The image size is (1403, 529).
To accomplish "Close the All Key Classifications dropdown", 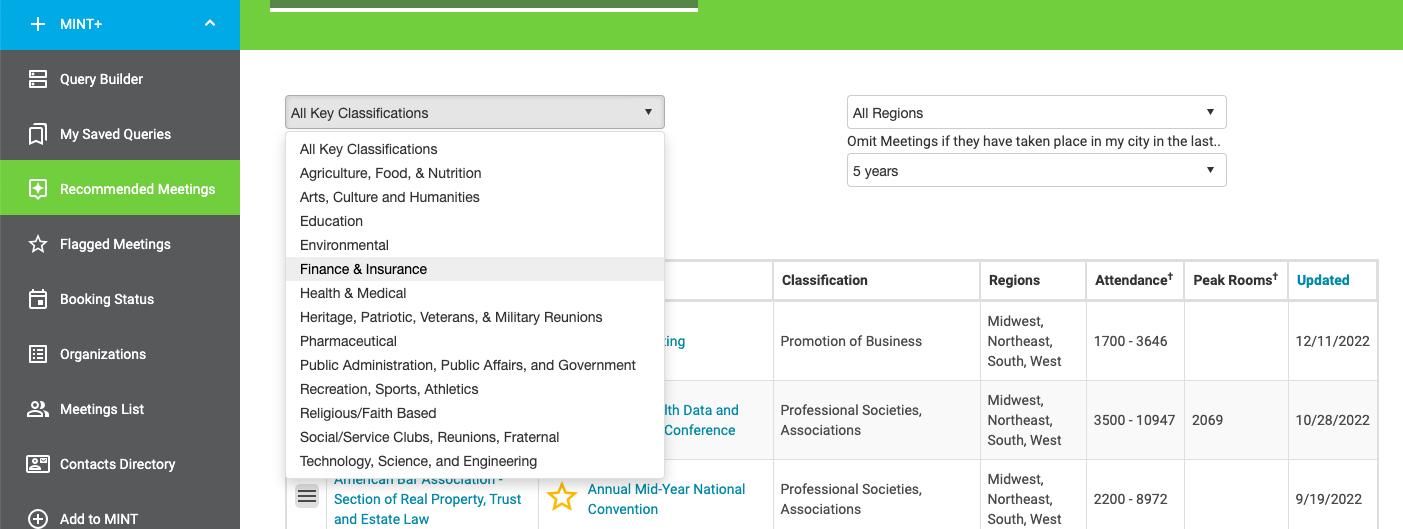I will pyautogui.click(x=474, y=113).
